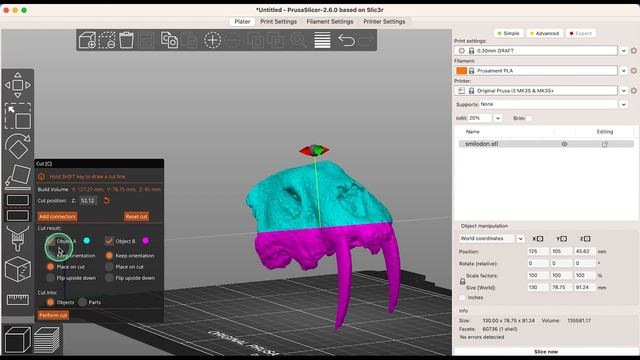Click the print settings gear edit icon

(633, 51)
